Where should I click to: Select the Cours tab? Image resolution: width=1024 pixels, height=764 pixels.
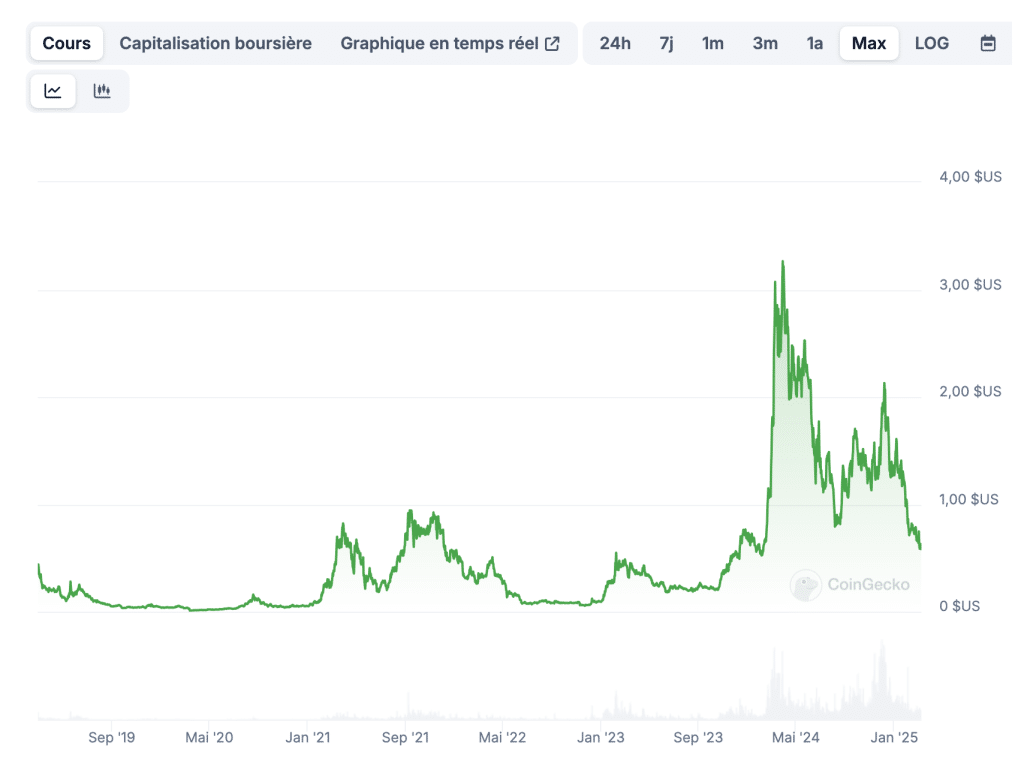pyautogui.click(x=67, y=43)
